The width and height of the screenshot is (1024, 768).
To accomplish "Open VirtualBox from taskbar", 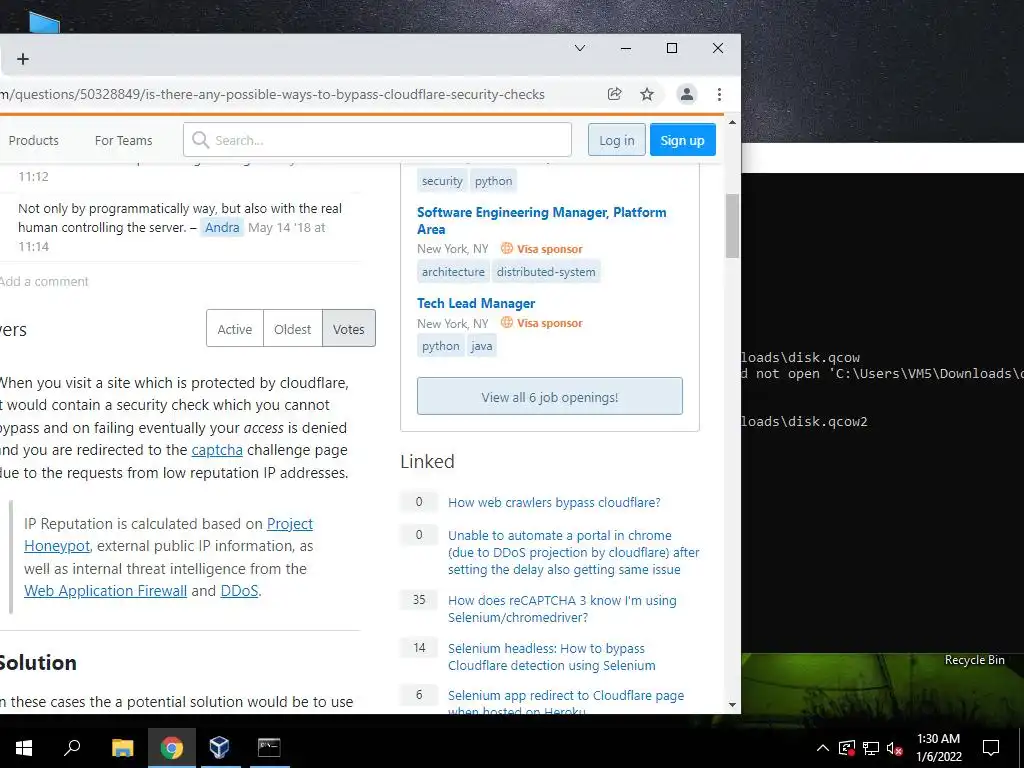I will click(x=219, y=748).
